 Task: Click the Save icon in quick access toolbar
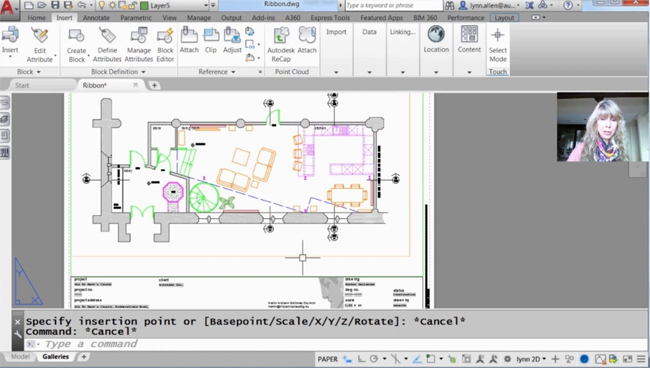[55, 5]
